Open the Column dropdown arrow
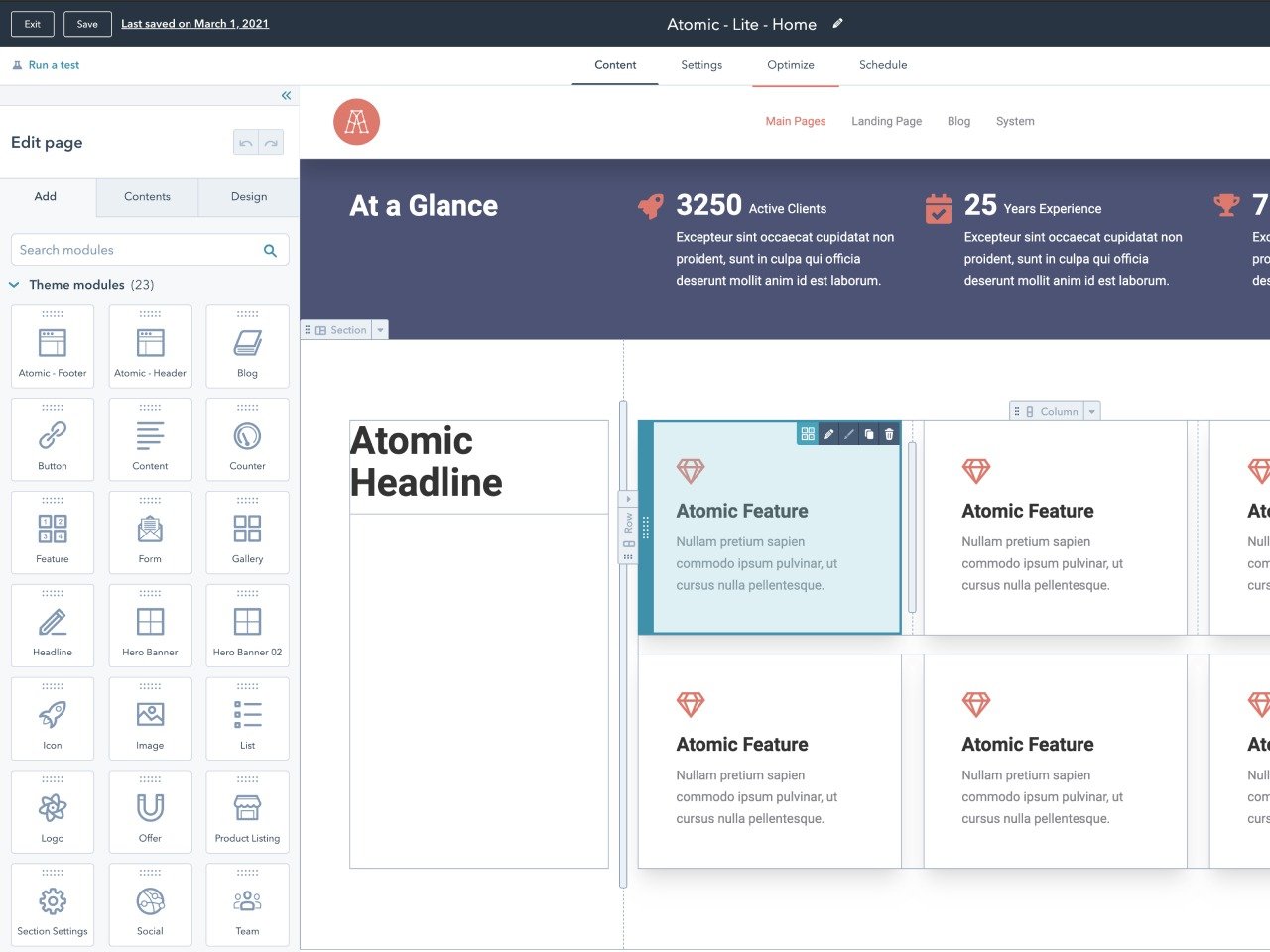 pos(1092,411)
